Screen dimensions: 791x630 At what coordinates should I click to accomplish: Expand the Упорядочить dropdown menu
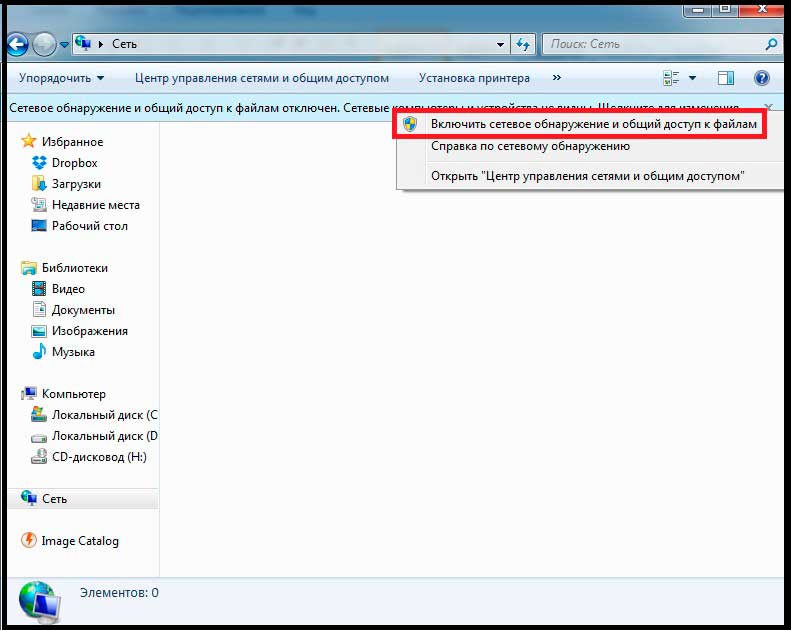[61, 78]
